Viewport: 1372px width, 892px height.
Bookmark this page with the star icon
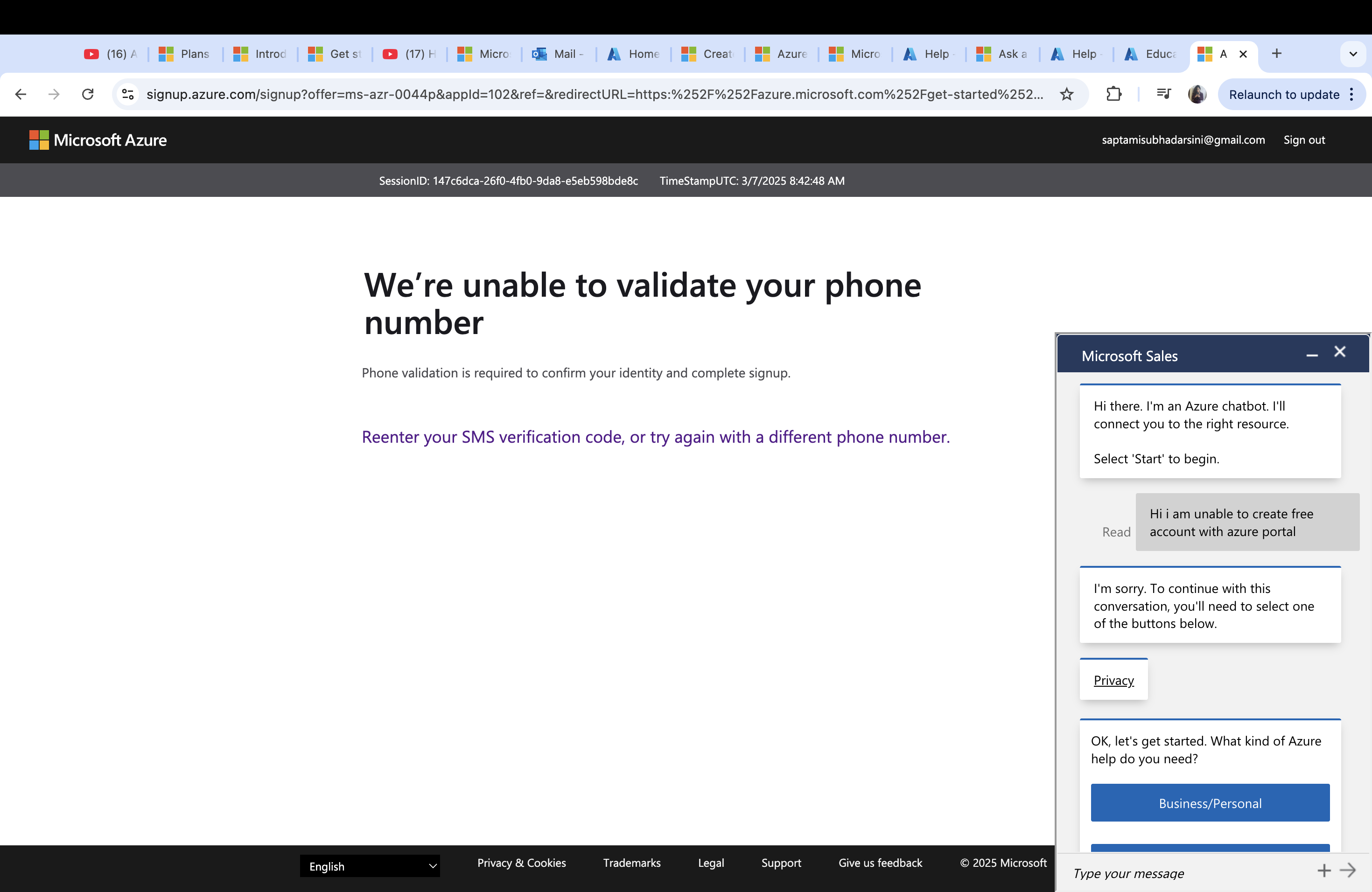coord(1066,94)
